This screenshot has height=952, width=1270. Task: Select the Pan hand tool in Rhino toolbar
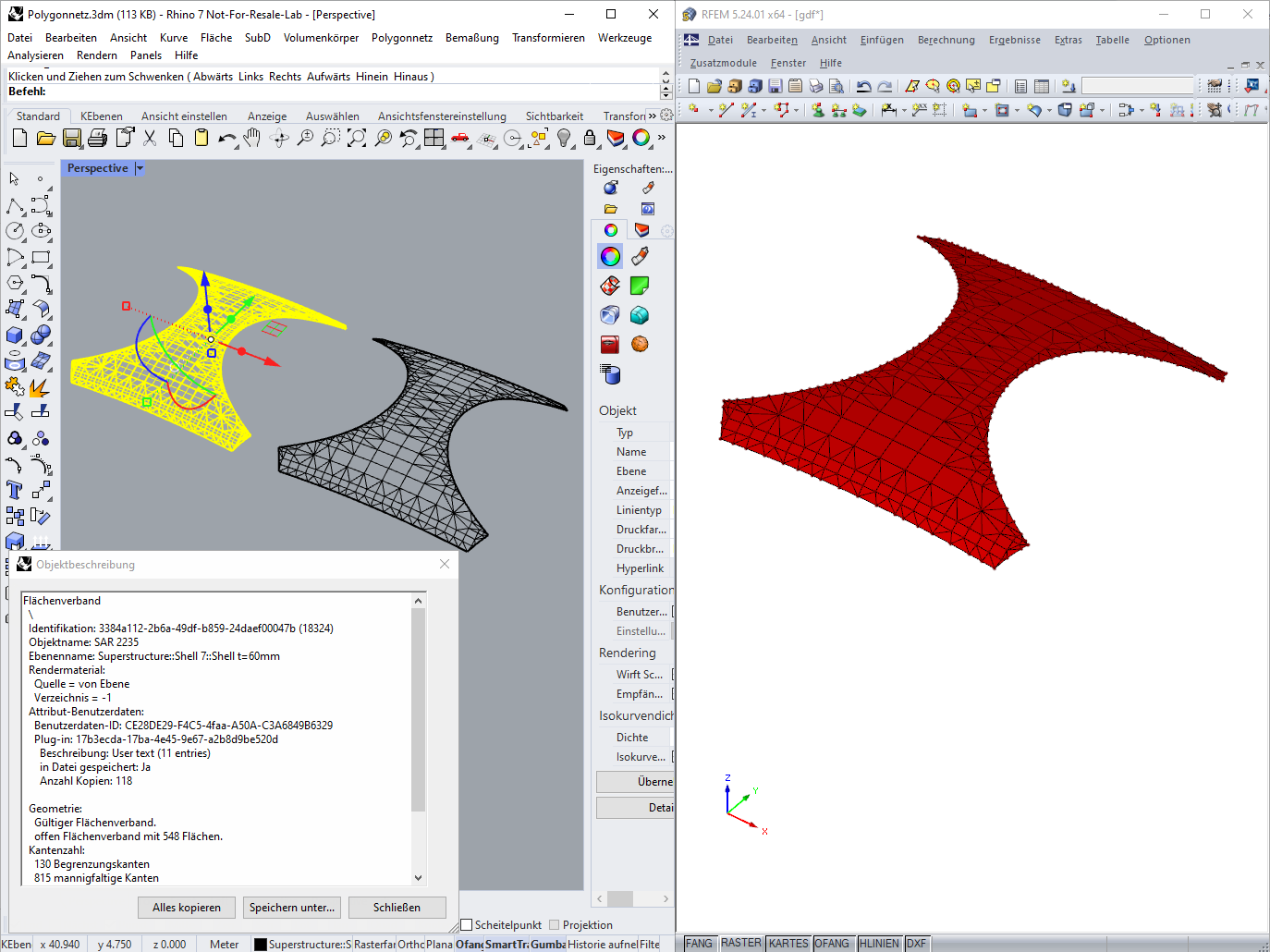point(252,138)
